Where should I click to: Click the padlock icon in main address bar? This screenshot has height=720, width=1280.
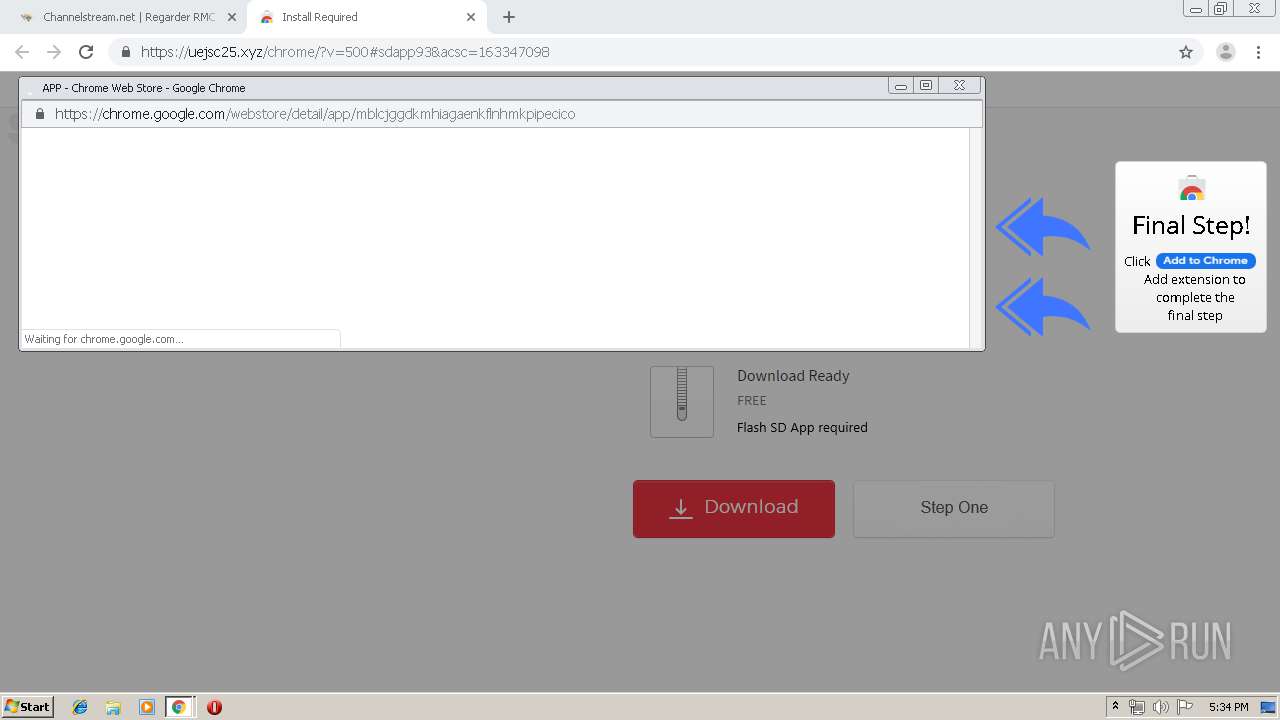coord(125,52)
